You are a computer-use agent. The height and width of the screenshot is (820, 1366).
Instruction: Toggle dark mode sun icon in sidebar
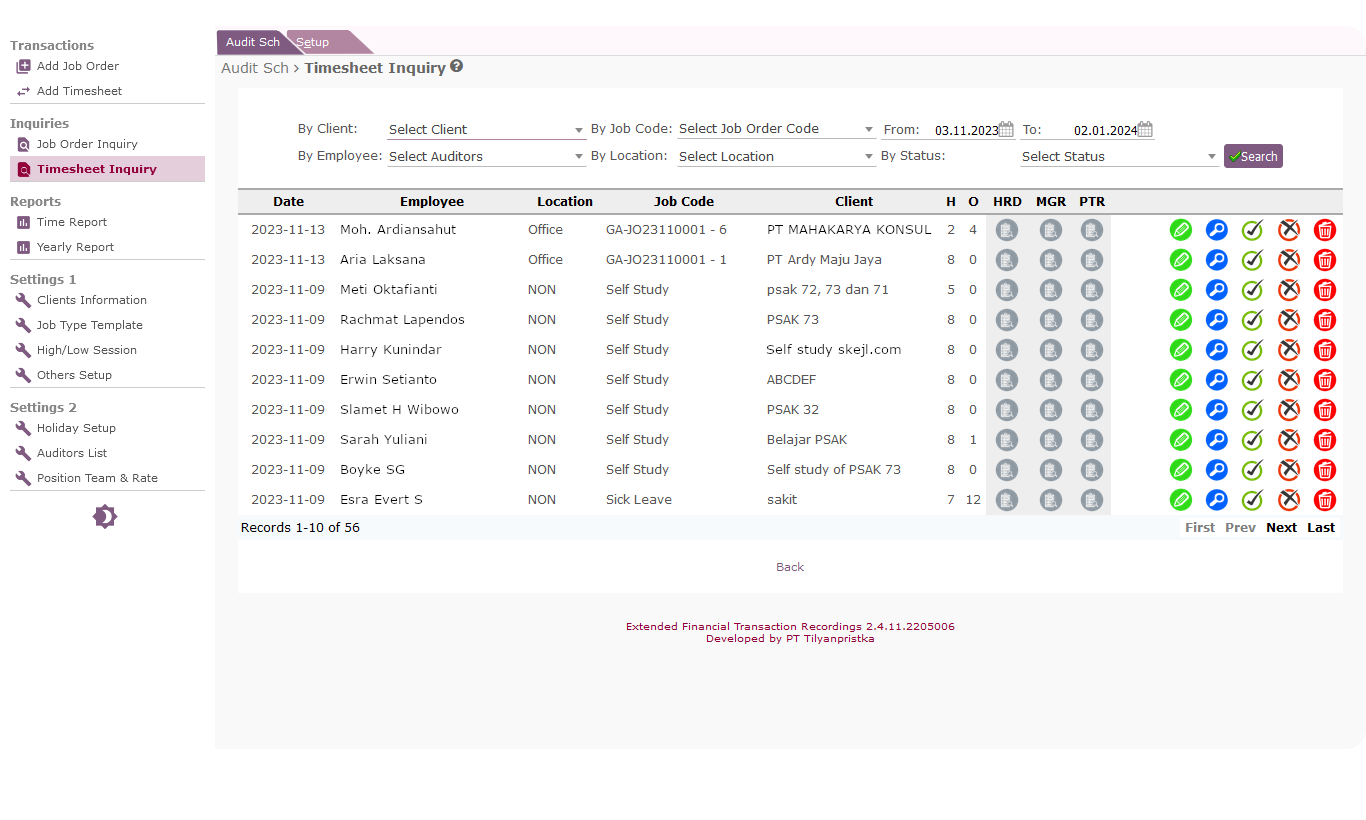[x=105, y=517]
